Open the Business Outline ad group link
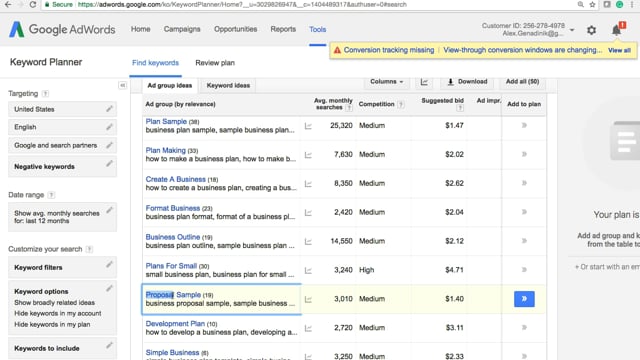 (x=173, y=237)
